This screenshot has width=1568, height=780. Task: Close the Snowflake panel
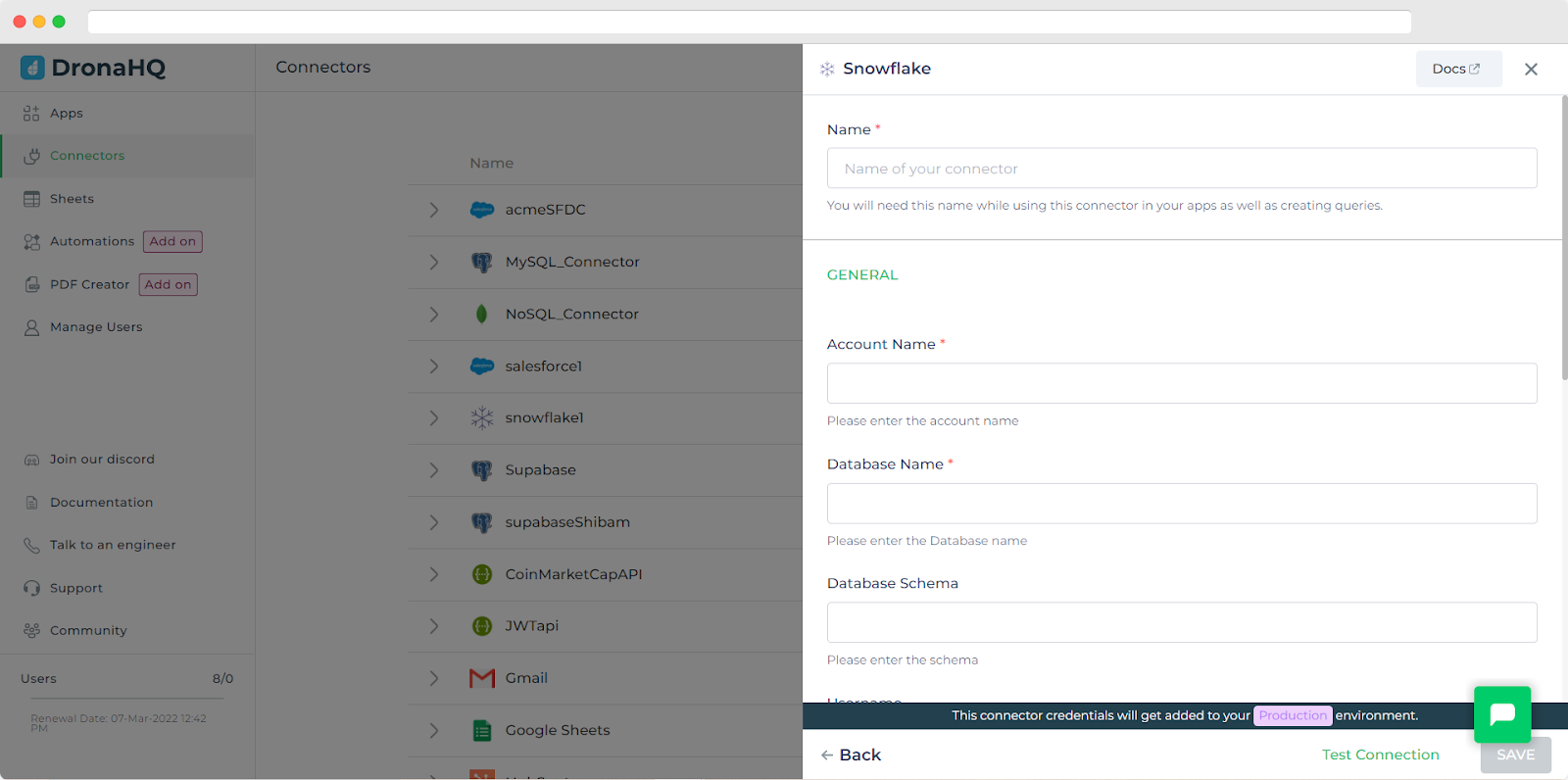(x=1531, y=70)
